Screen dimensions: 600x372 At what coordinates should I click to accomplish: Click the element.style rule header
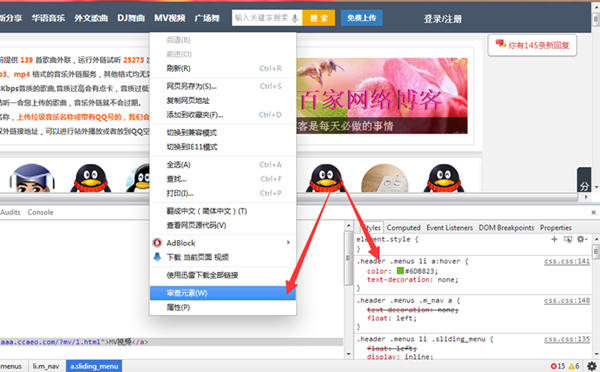(388, 240)
